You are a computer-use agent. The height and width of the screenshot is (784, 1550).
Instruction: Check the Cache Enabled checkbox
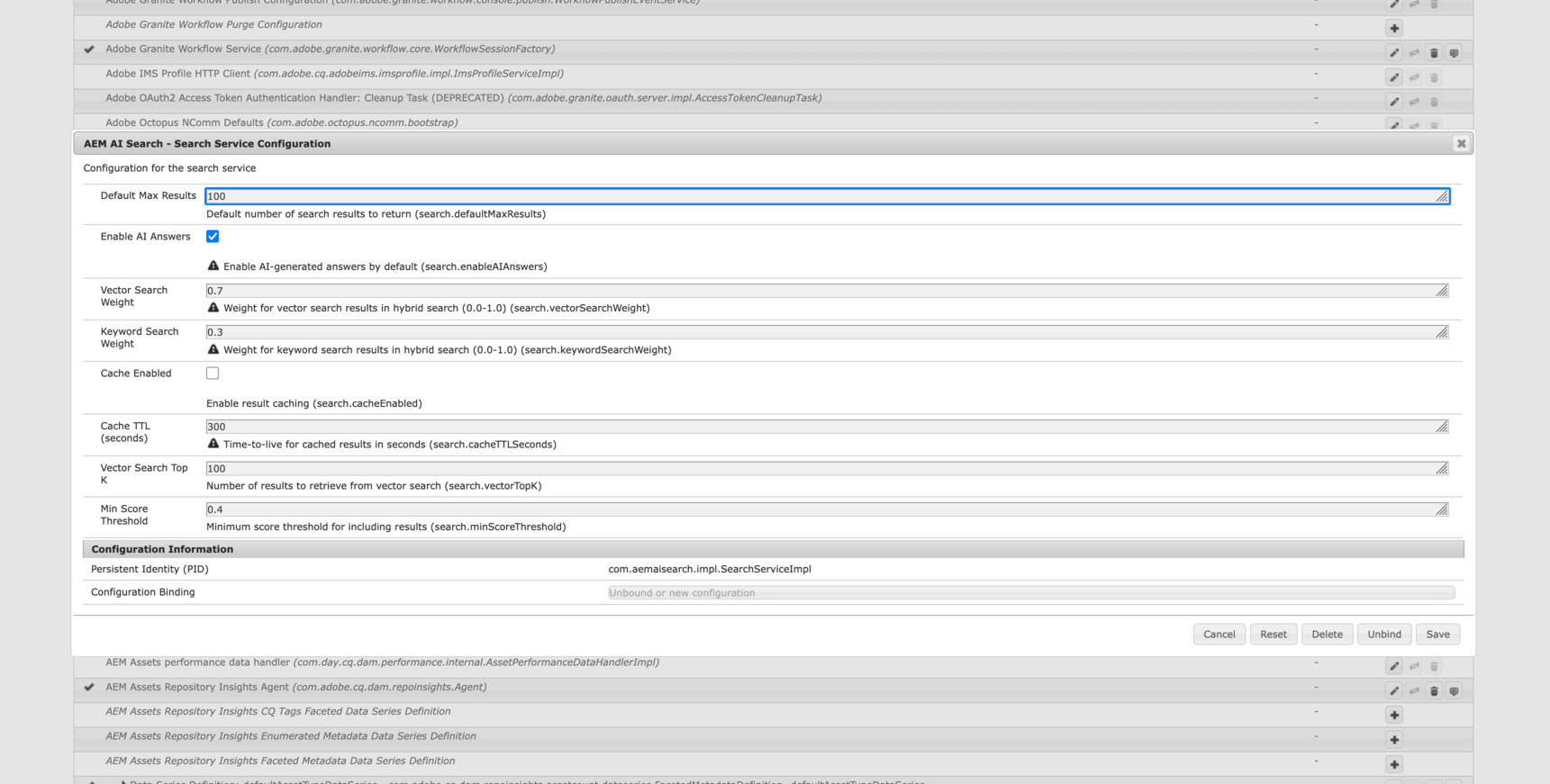click(x=213, y=373)
